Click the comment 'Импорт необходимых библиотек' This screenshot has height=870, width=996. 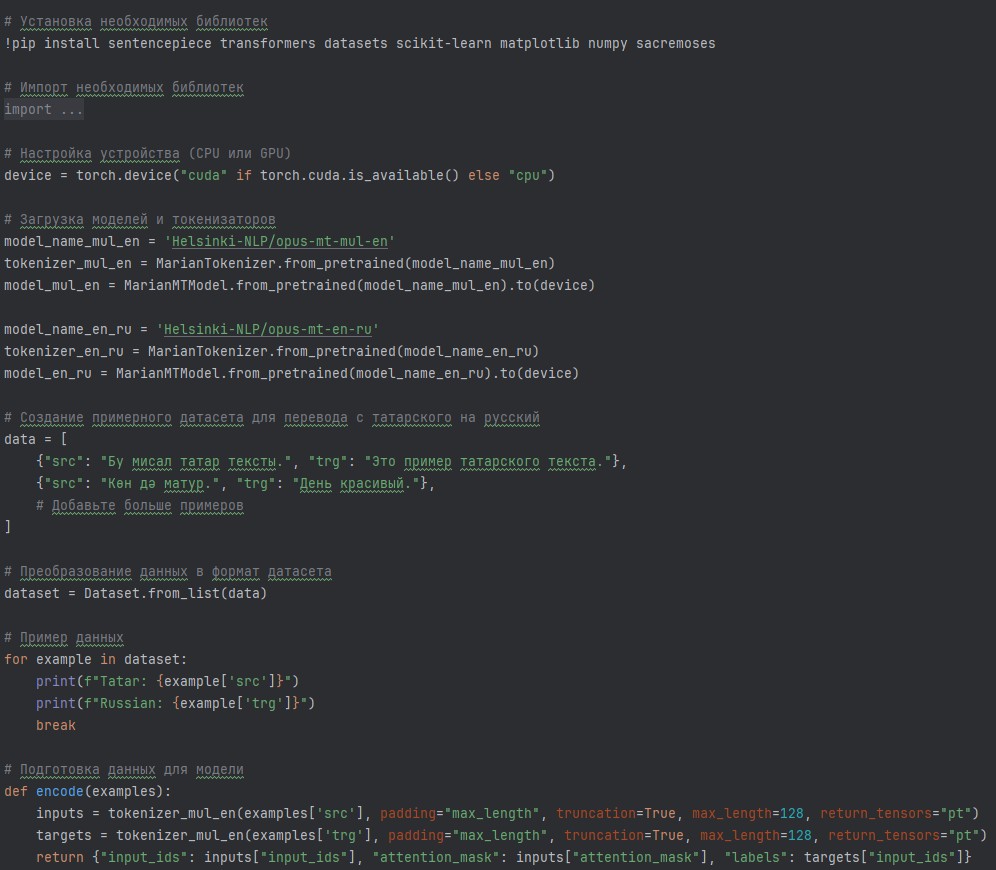[124, 88]
